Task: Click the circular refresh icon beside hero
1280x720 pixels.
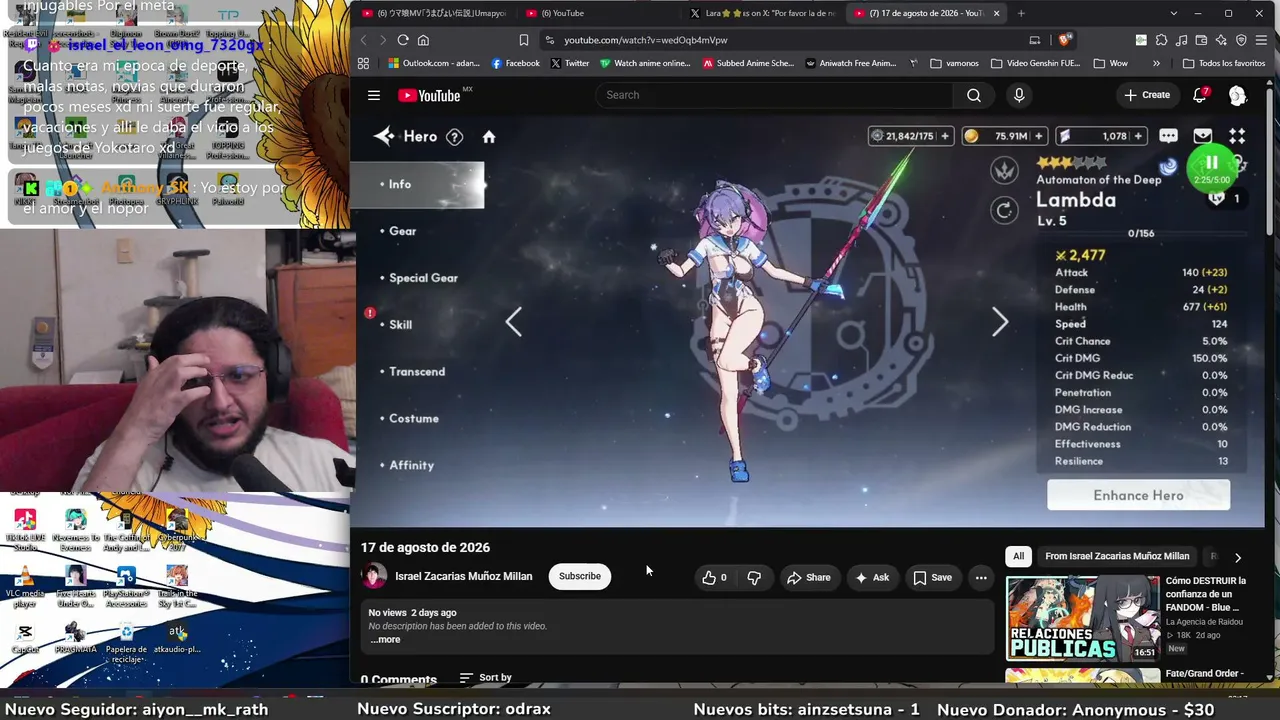Action: [x=1004, y=210]
